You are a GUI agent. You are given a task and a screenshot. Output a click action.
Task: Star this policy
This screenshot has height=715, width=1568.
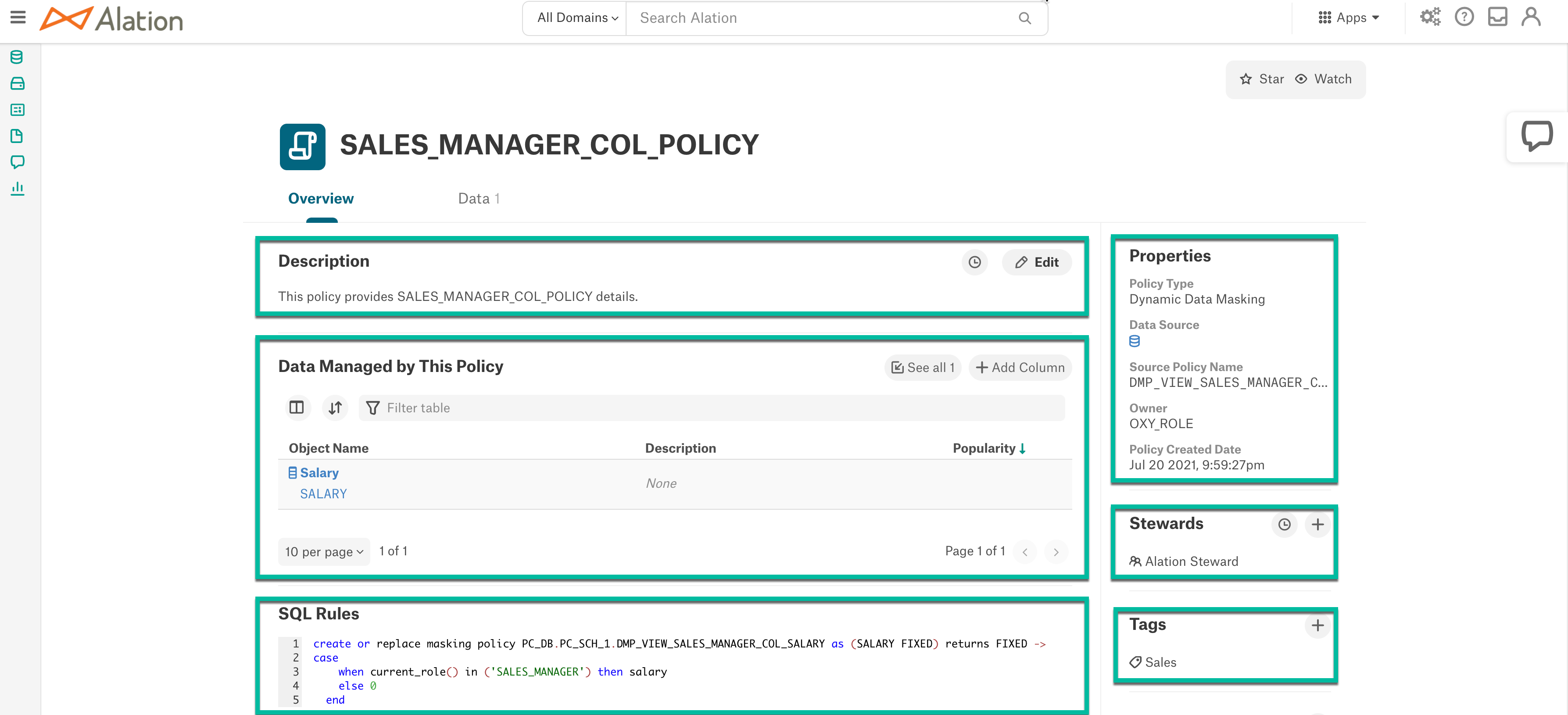[1262, 79]
